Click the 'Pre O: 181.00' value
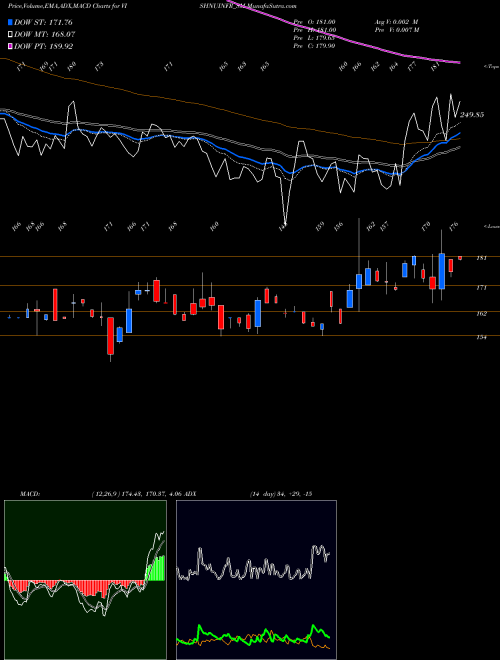Viewport: 500px width, 660px height. (x=314, y=21)
